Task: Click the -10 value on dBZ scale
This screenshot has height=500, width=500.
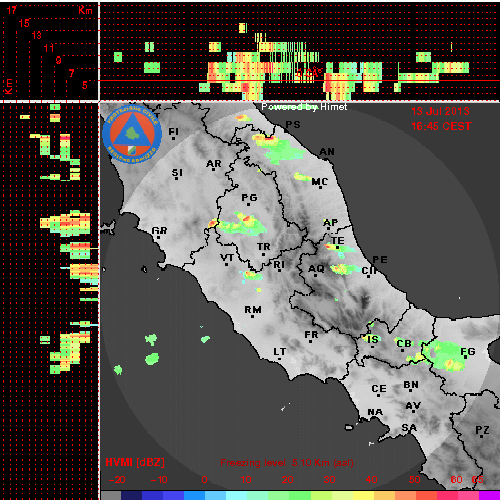Action: point(159,480)
